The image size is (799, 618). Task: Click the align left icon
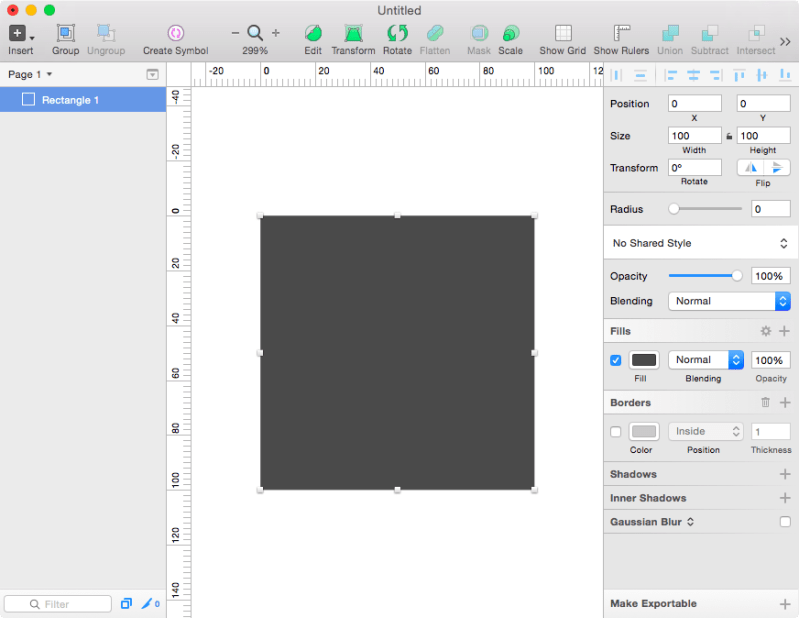pyautogui.click(x=671, y=75)
